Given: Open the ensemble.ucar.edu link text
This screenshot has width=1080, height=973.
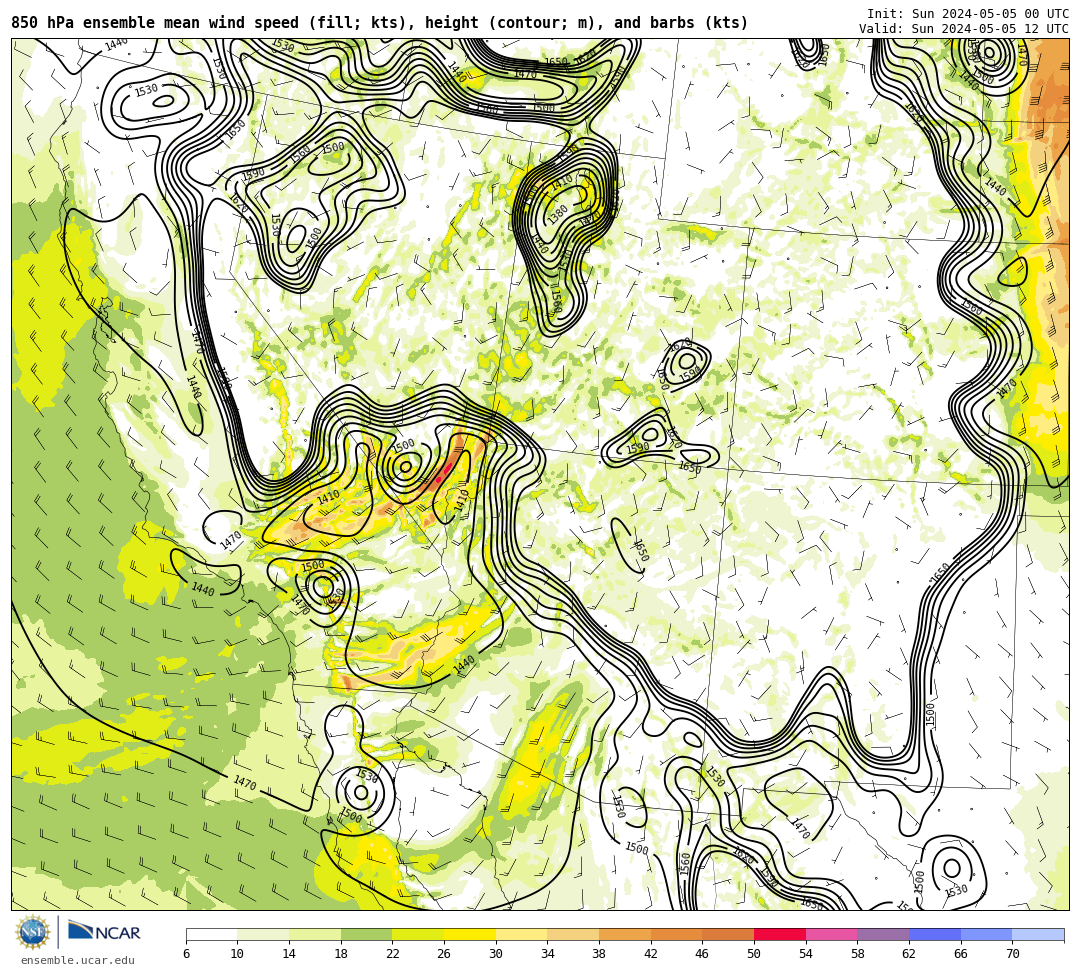Looking at the screenshot, I should (x=78, y=960).
